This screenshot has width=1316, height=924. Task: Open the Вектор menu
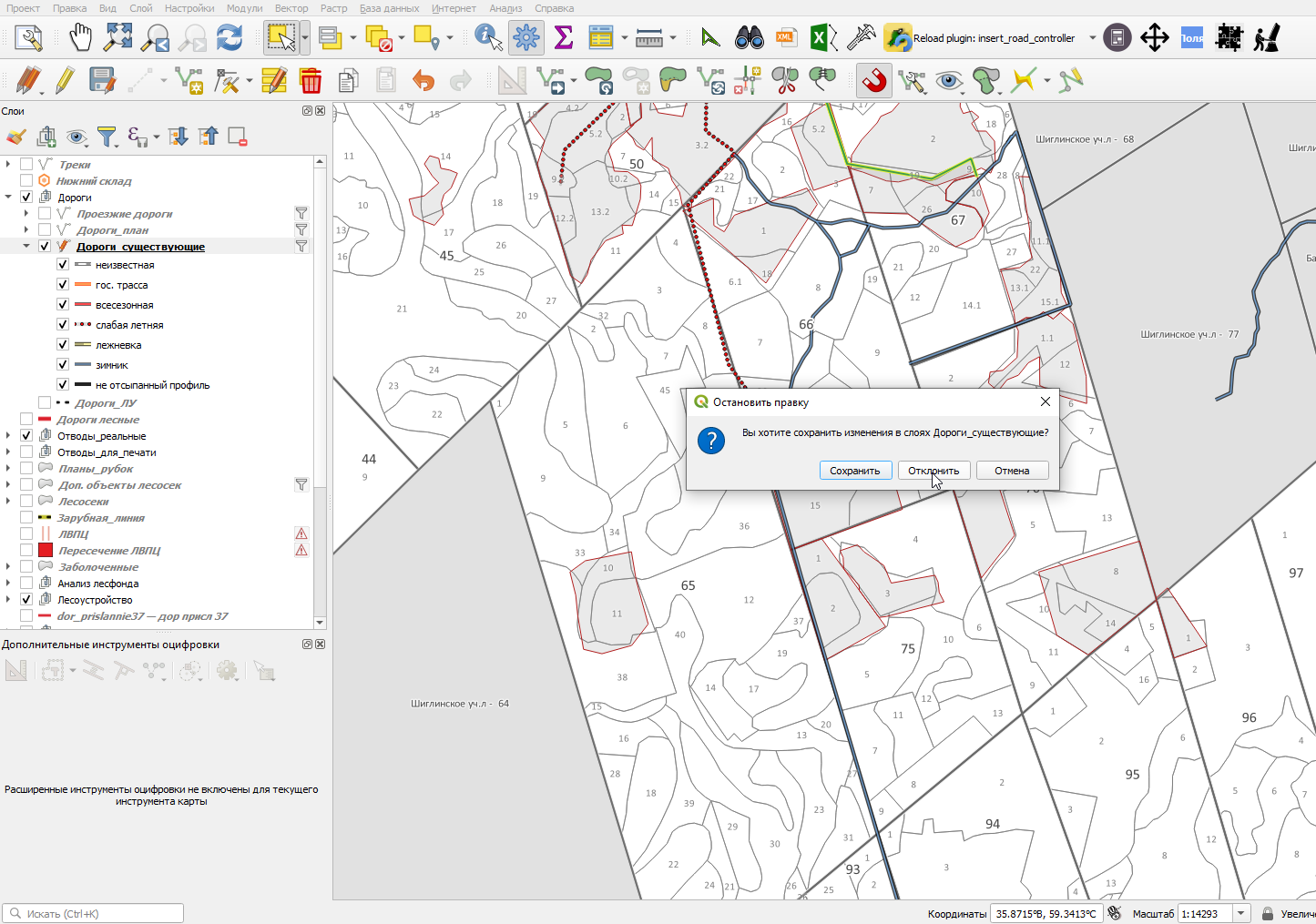pos(291,8)
